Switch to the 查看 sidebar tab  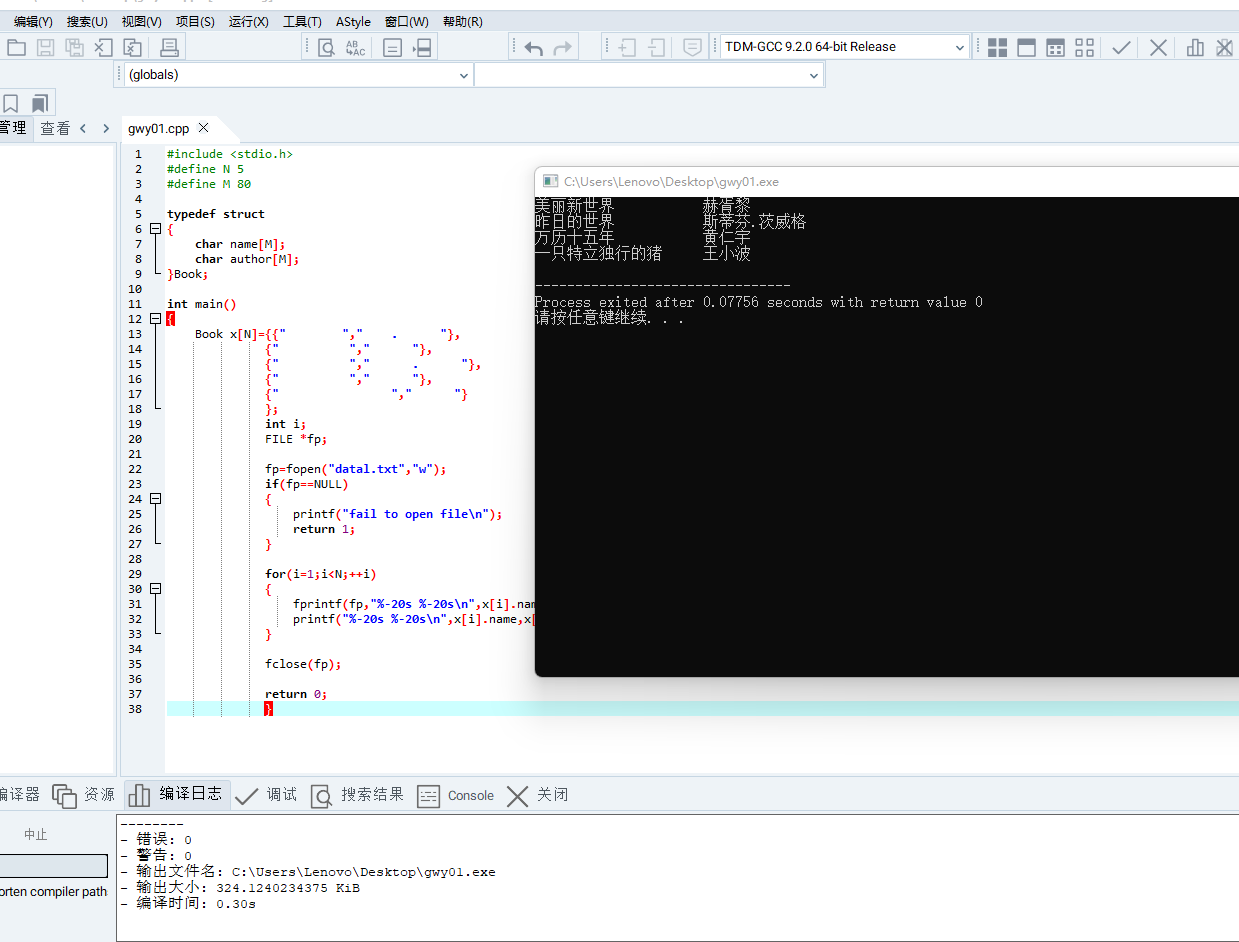(x=55, y=128)
